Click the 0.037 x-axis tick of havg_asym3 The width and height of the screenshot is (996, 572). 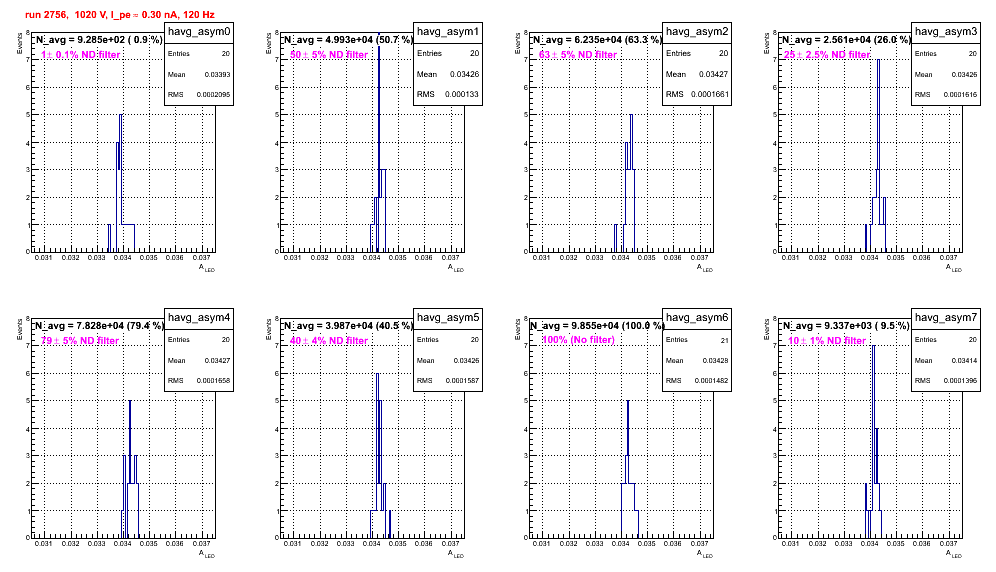(948, 257)
